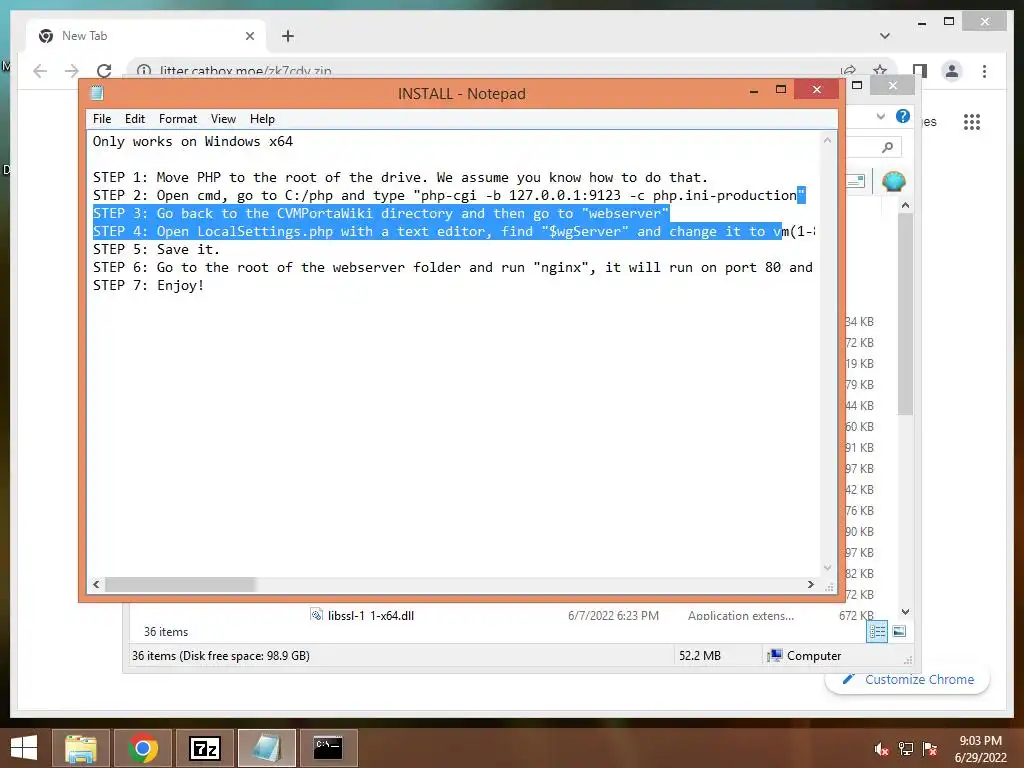Open the Windows Start button

pos(24,748)
